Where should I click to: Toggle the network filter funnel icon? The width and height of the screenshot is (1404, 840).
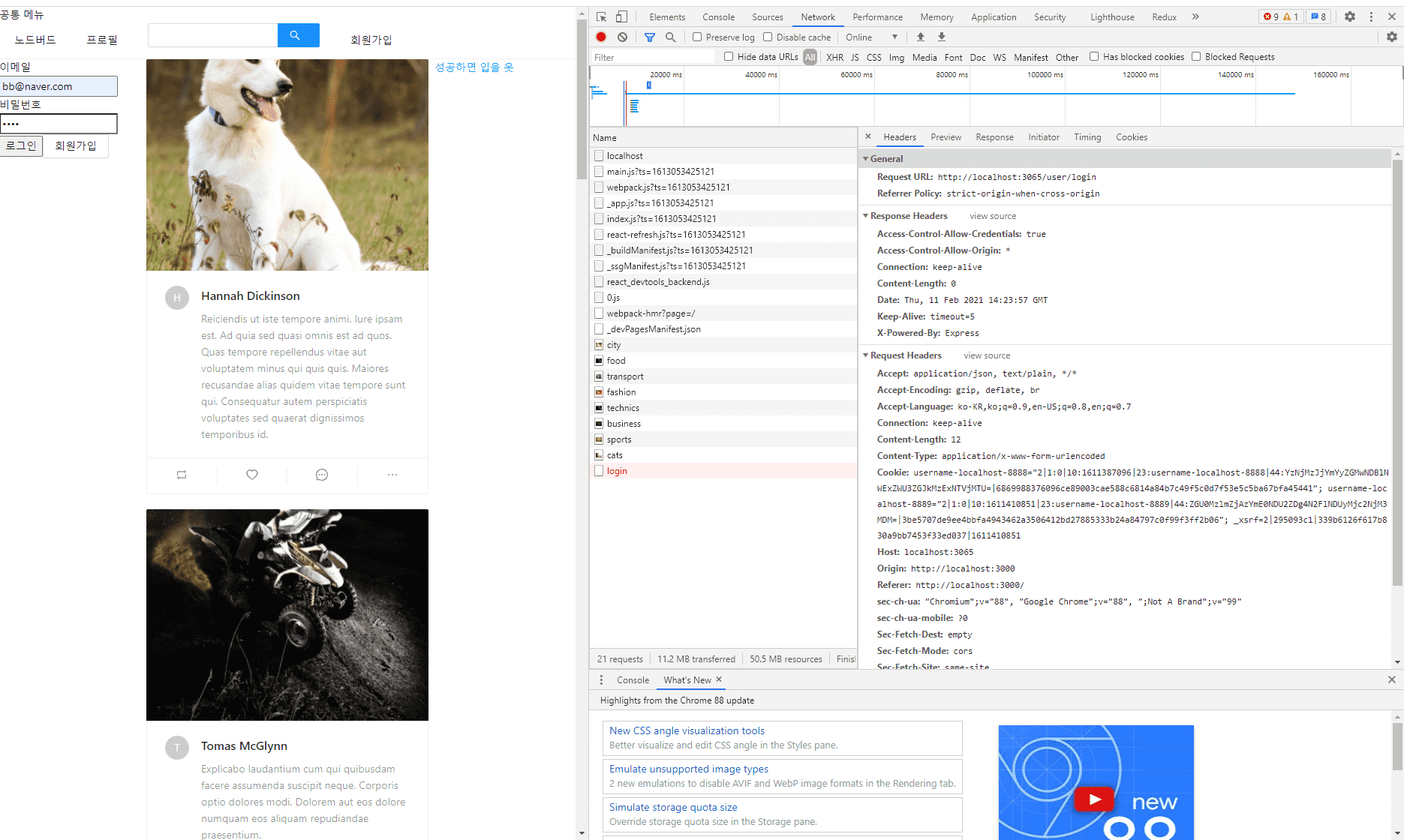point(650,37)
